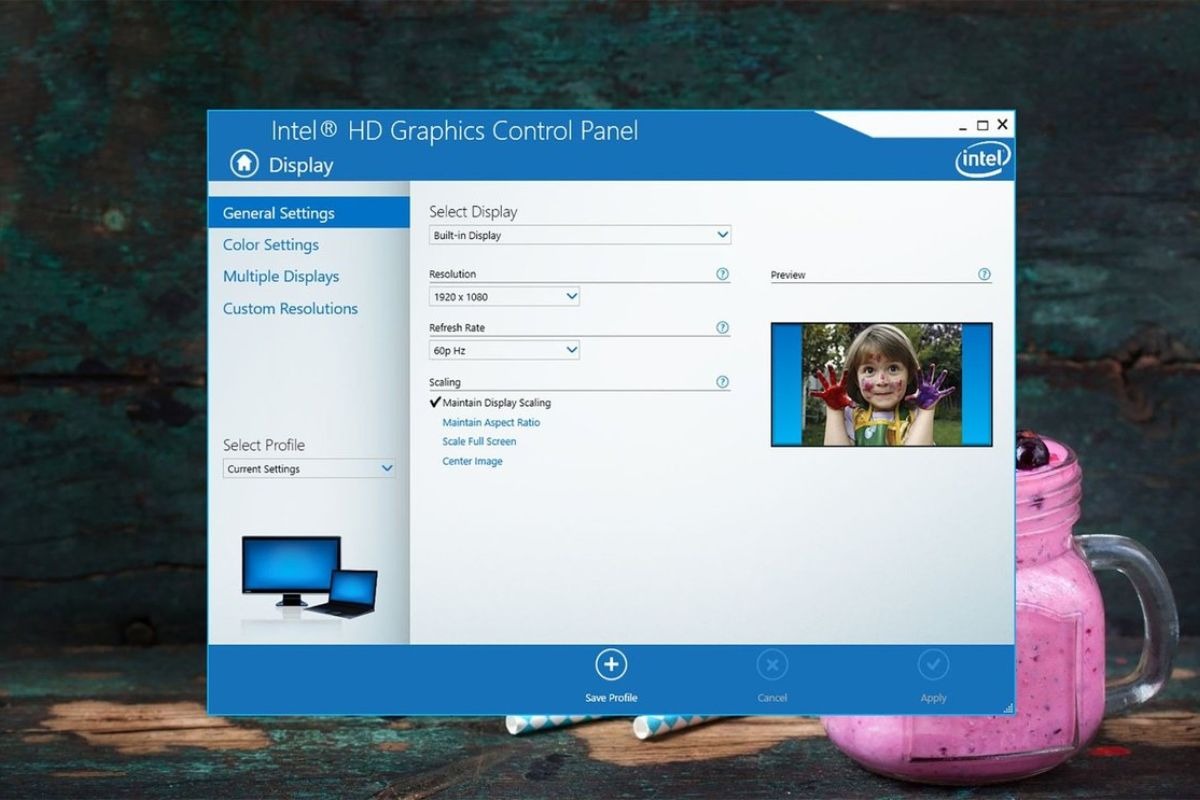Choose Scale Full Screen option
The height and width of the screenshot is (800, 1200).
click(x=479, y=442)
